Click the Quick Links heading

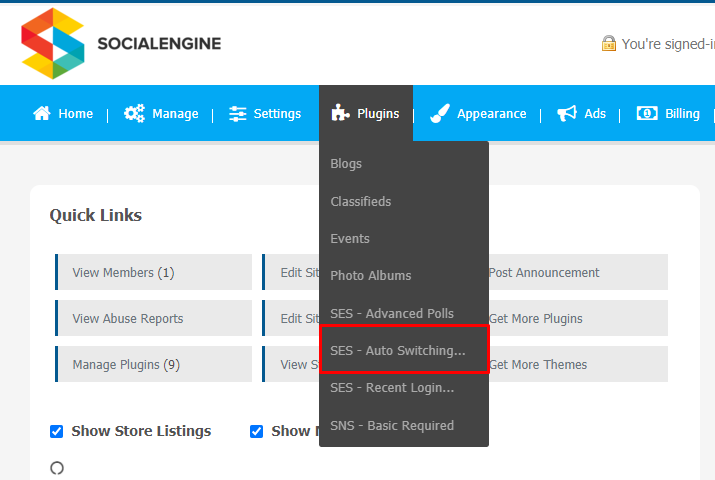click(96, 215)
